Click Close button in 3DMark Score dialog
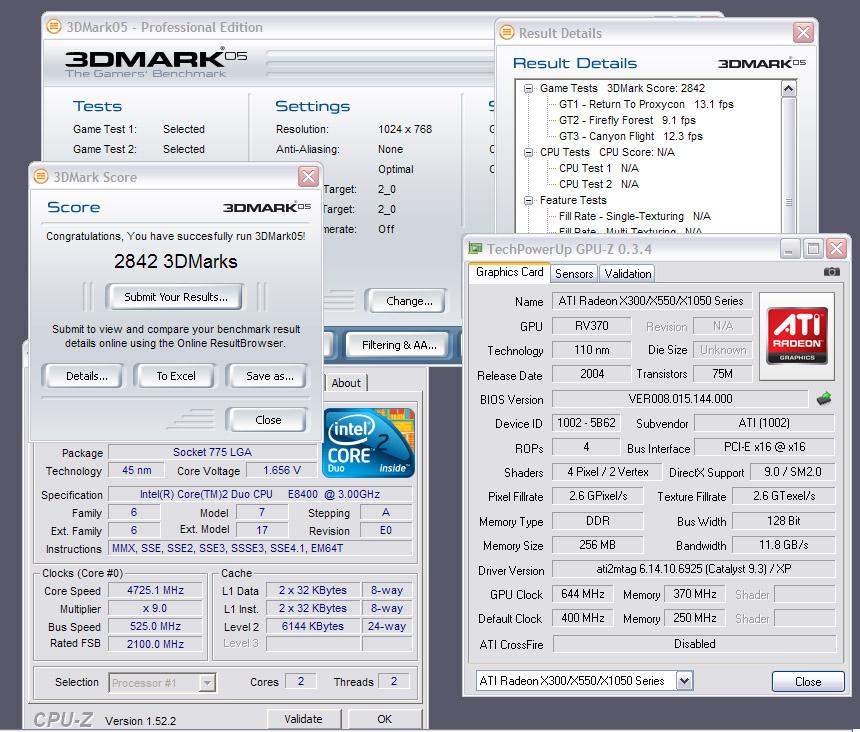Viewport: 860px width, 732px height. 268,420
